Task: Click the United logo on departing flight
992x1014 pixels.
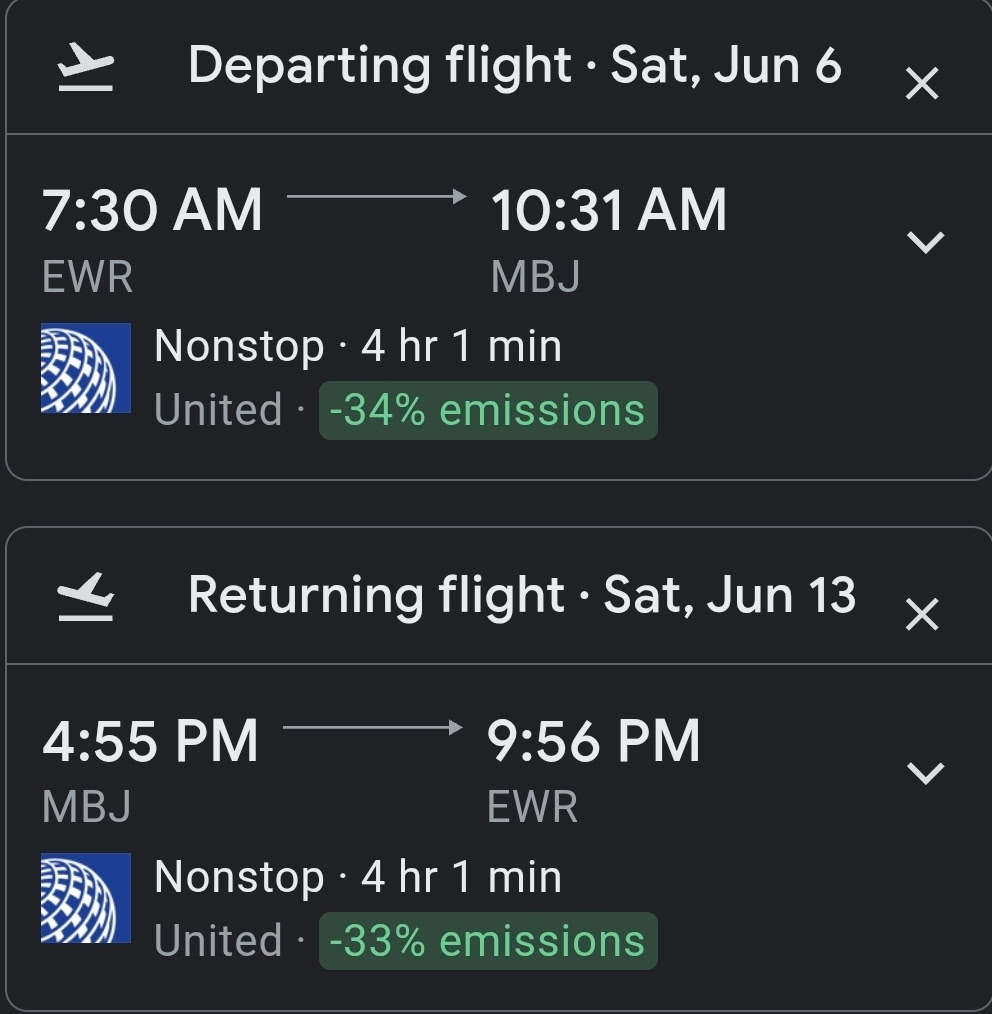Action: click(86, 368)
